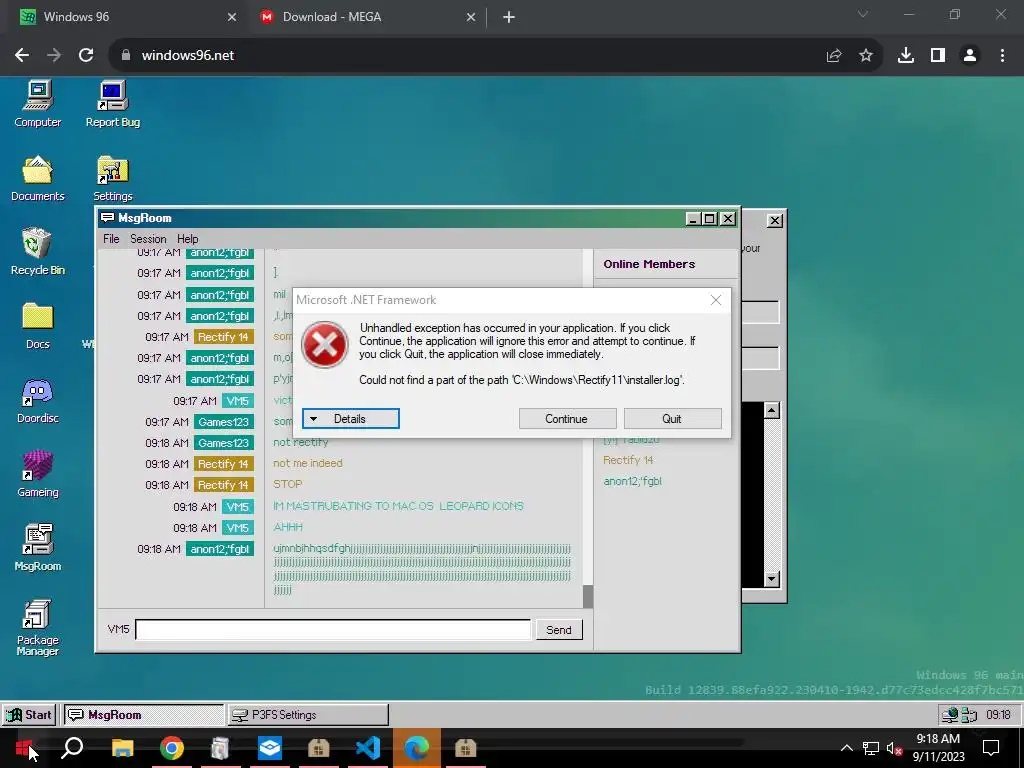The width and height of the screenshot is (1024, 768).
Task: Open the Docs folder icon
Action: (x=37, y=326)
